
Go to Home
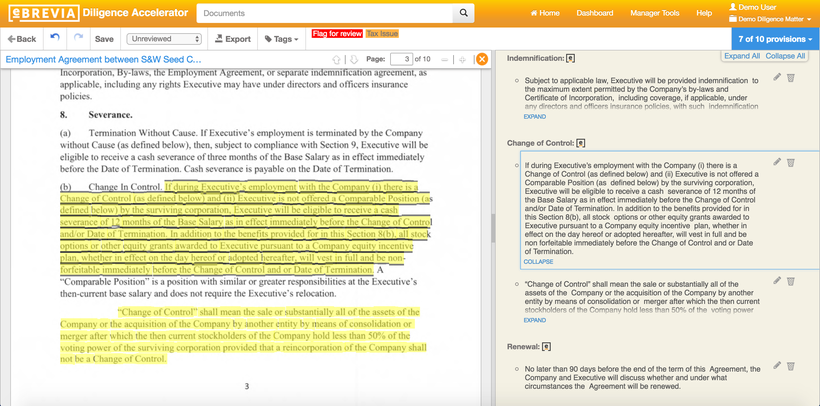[x=545, y=13]
